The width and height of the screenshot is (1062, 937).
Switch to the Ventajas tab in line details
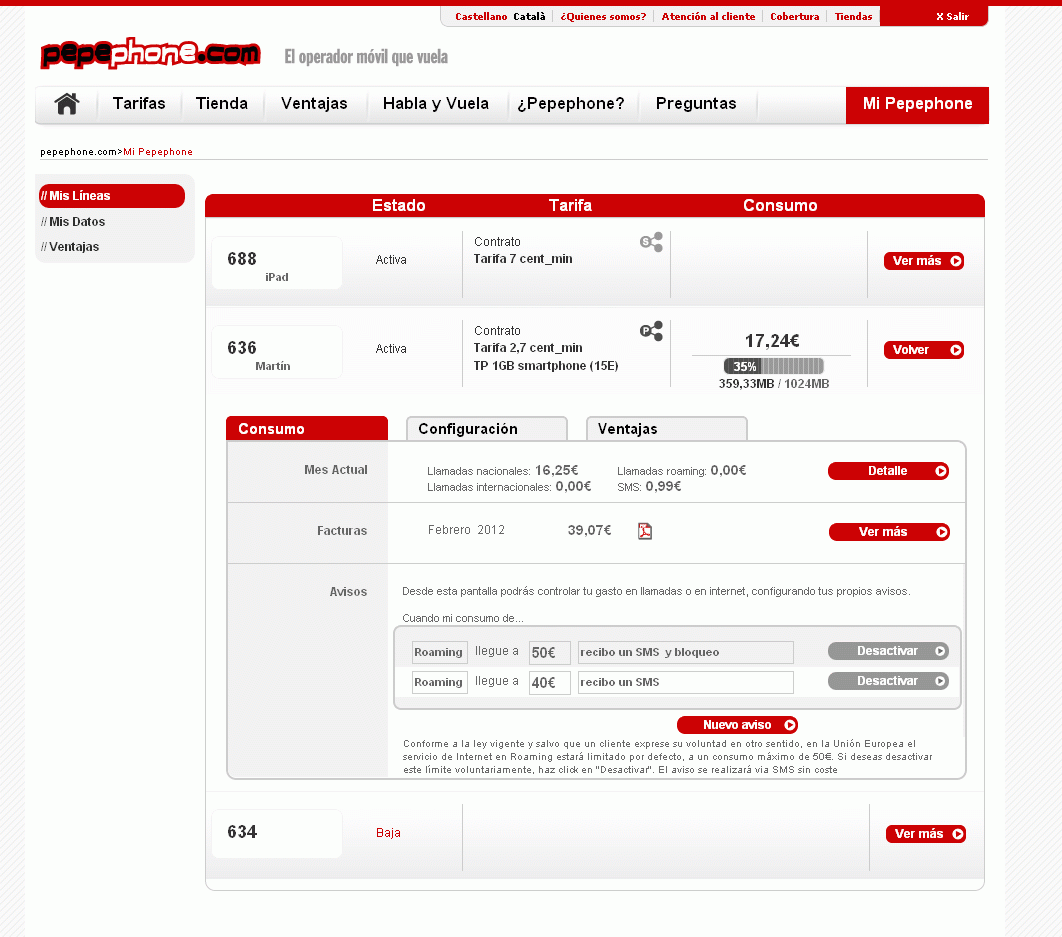pos(666,429)
